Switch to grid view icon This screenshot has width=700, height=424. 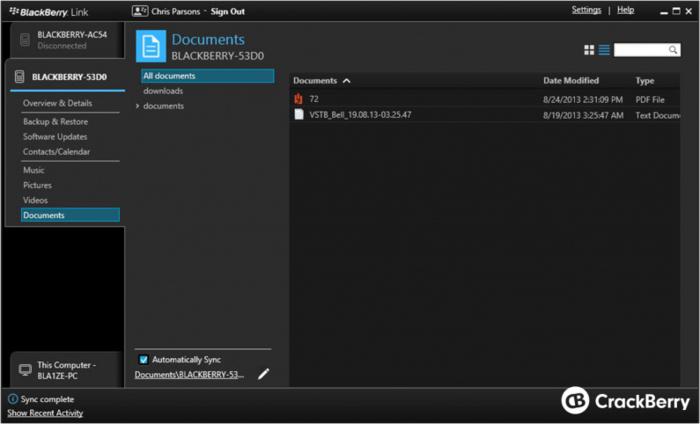(x=589, y=50)
